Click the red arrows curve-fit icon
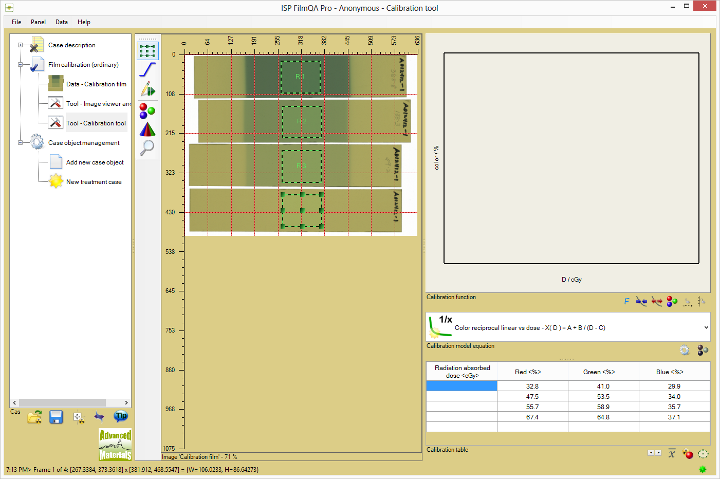Image resolution: width=720 pixels, height=490 pixels. click(x=657, y=301)
